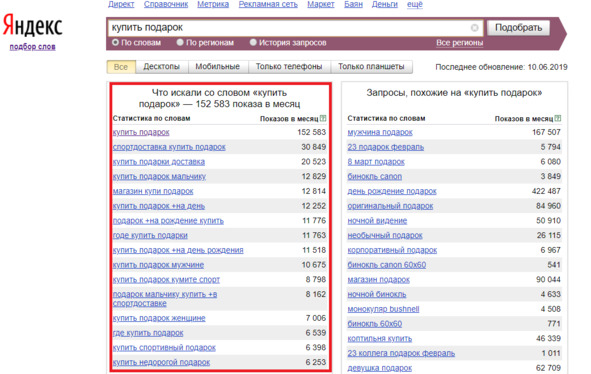Open подарок +на рождение купить query
This screenshot has width=591, height=374.
(x=168, y=221)
